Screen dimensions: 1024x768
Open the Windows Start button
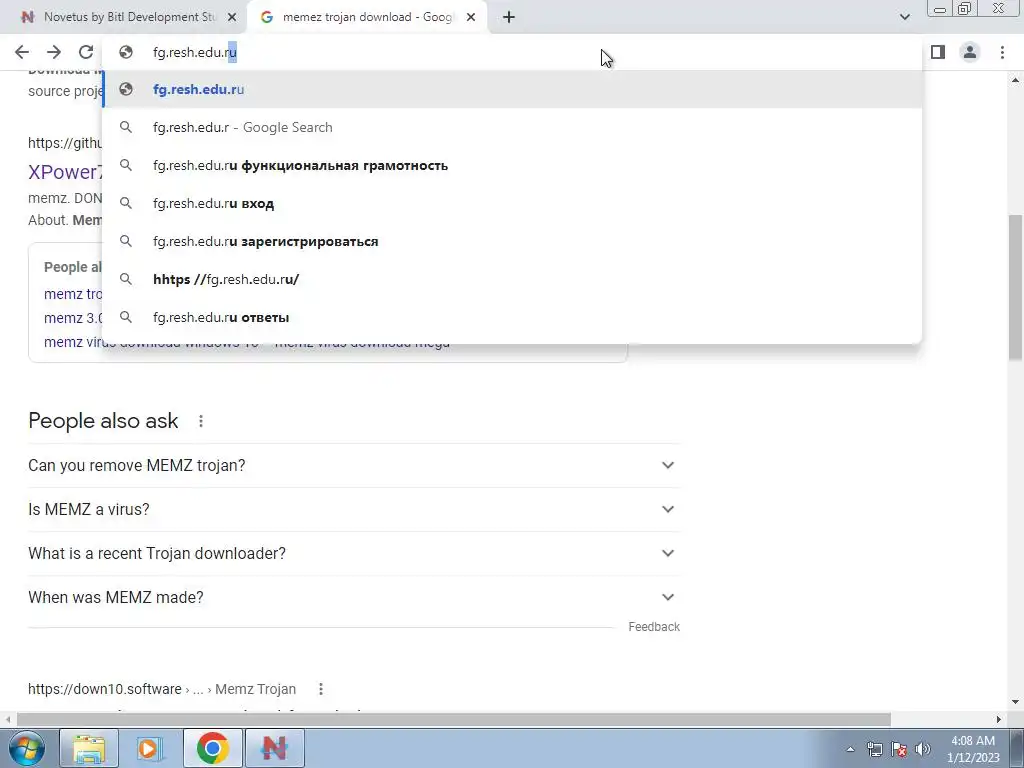[26, 748]
